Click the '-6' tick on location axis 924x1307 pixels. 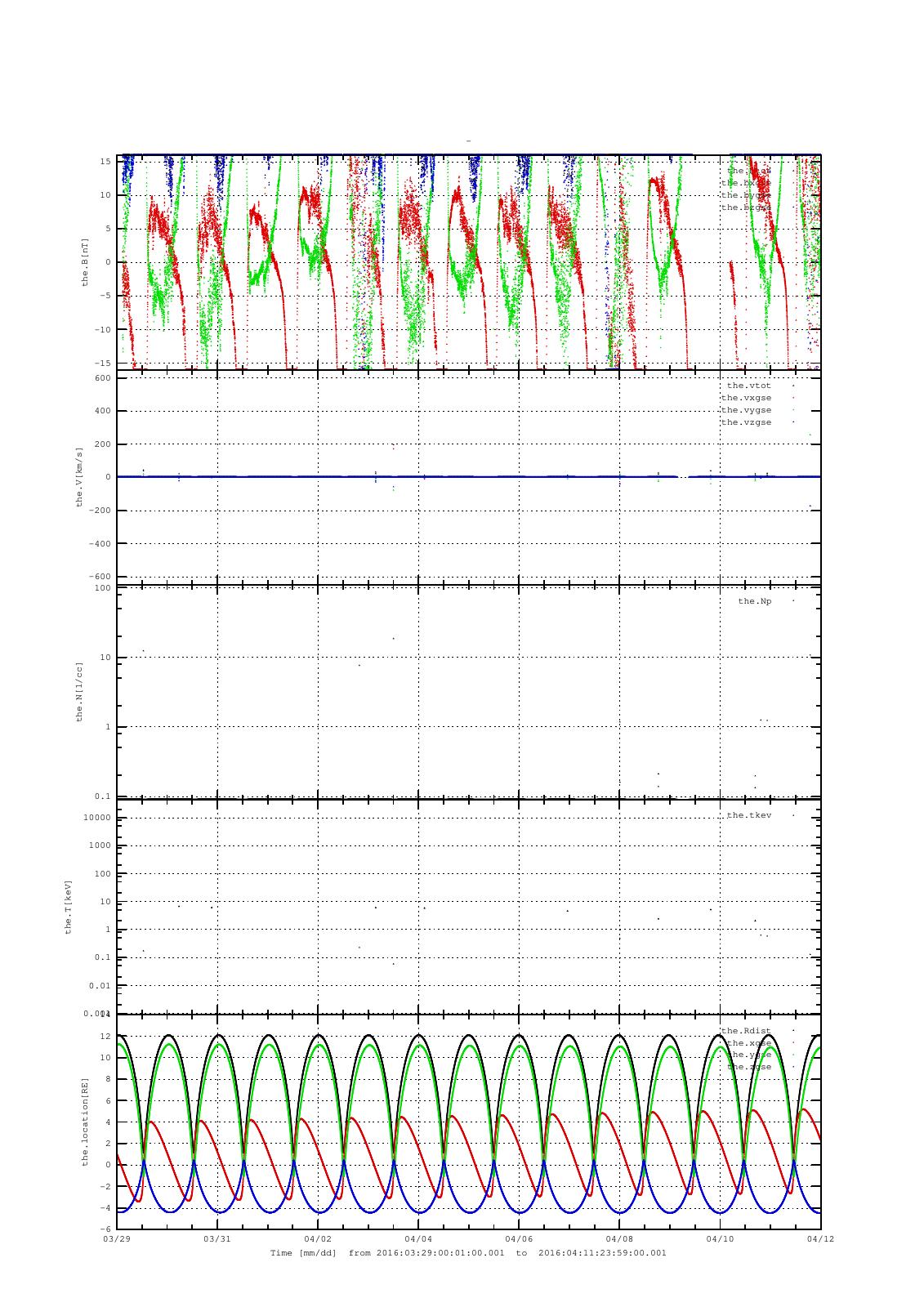(x=105, y=1229)
